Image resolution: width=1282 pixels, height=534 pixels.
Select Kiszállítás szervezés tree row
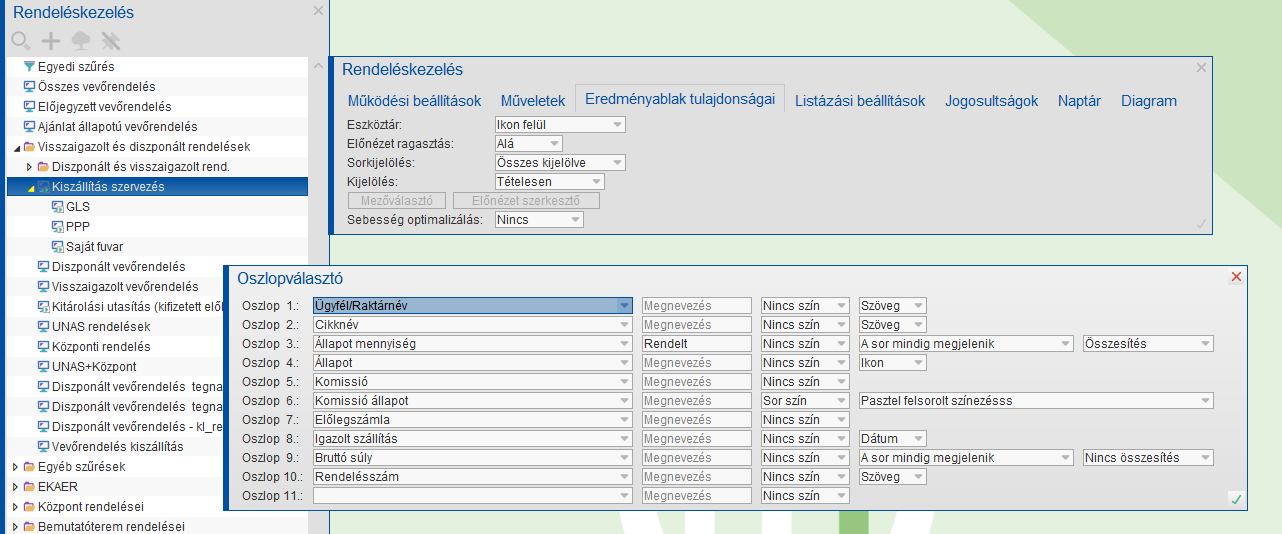(157, 187)
